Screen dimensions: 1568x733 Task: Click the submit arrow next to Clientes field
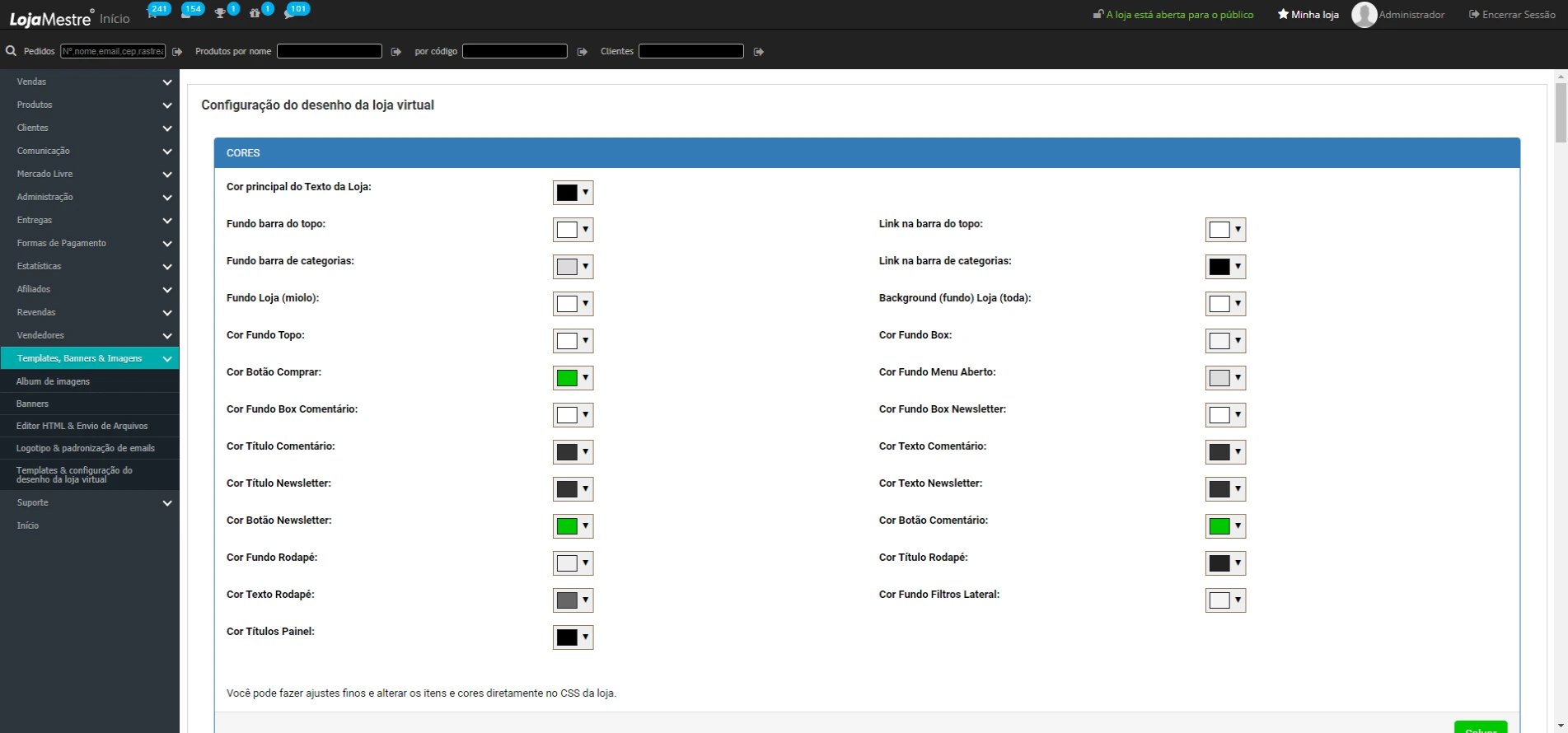pyautogui.click(x=759, y=52)
